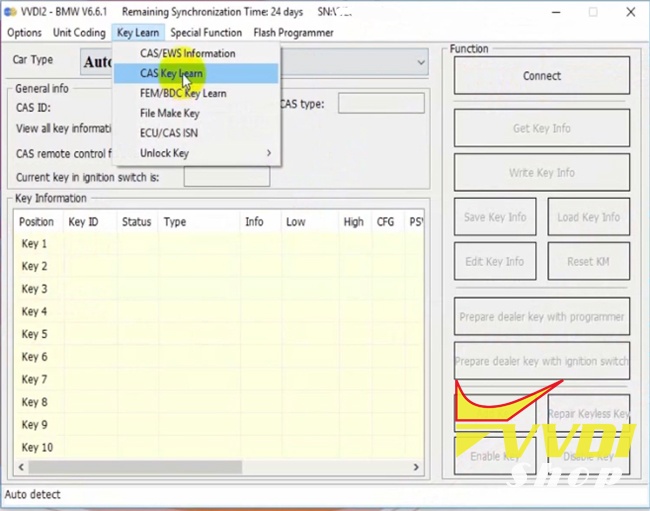
Task: Select File Make Key entry
Action: [x=196, y=113]
